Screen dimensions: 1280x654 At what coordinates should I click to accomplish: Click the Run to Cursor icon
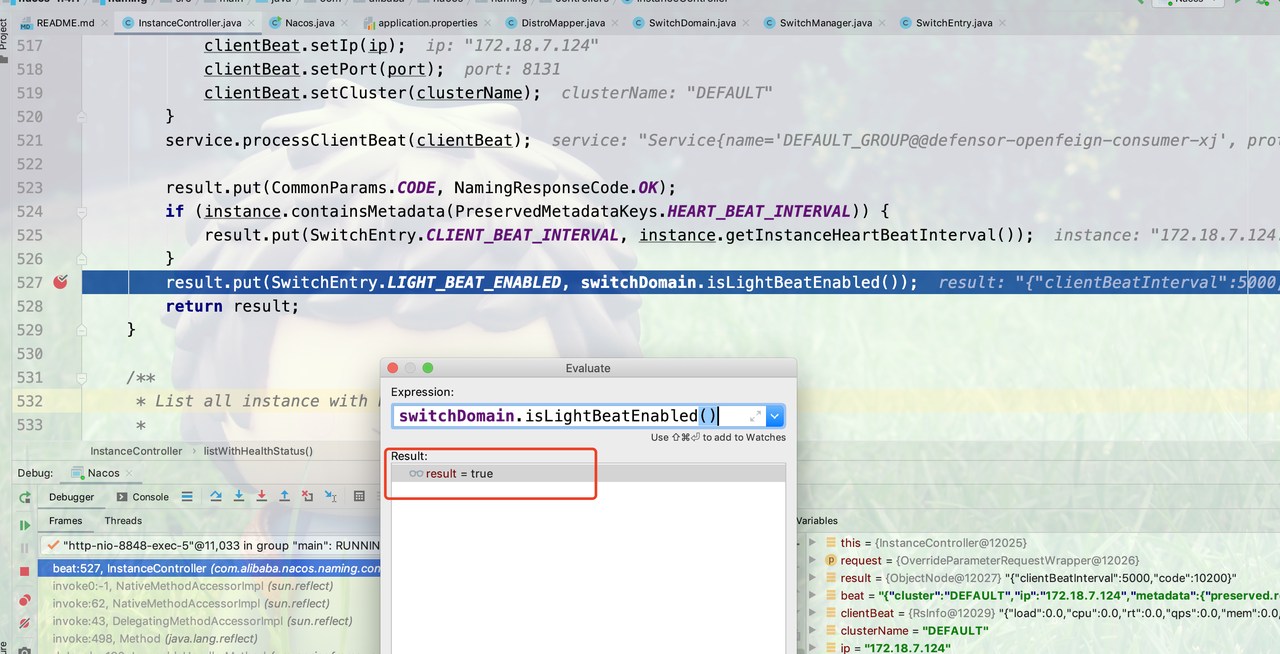click(331, 497)
